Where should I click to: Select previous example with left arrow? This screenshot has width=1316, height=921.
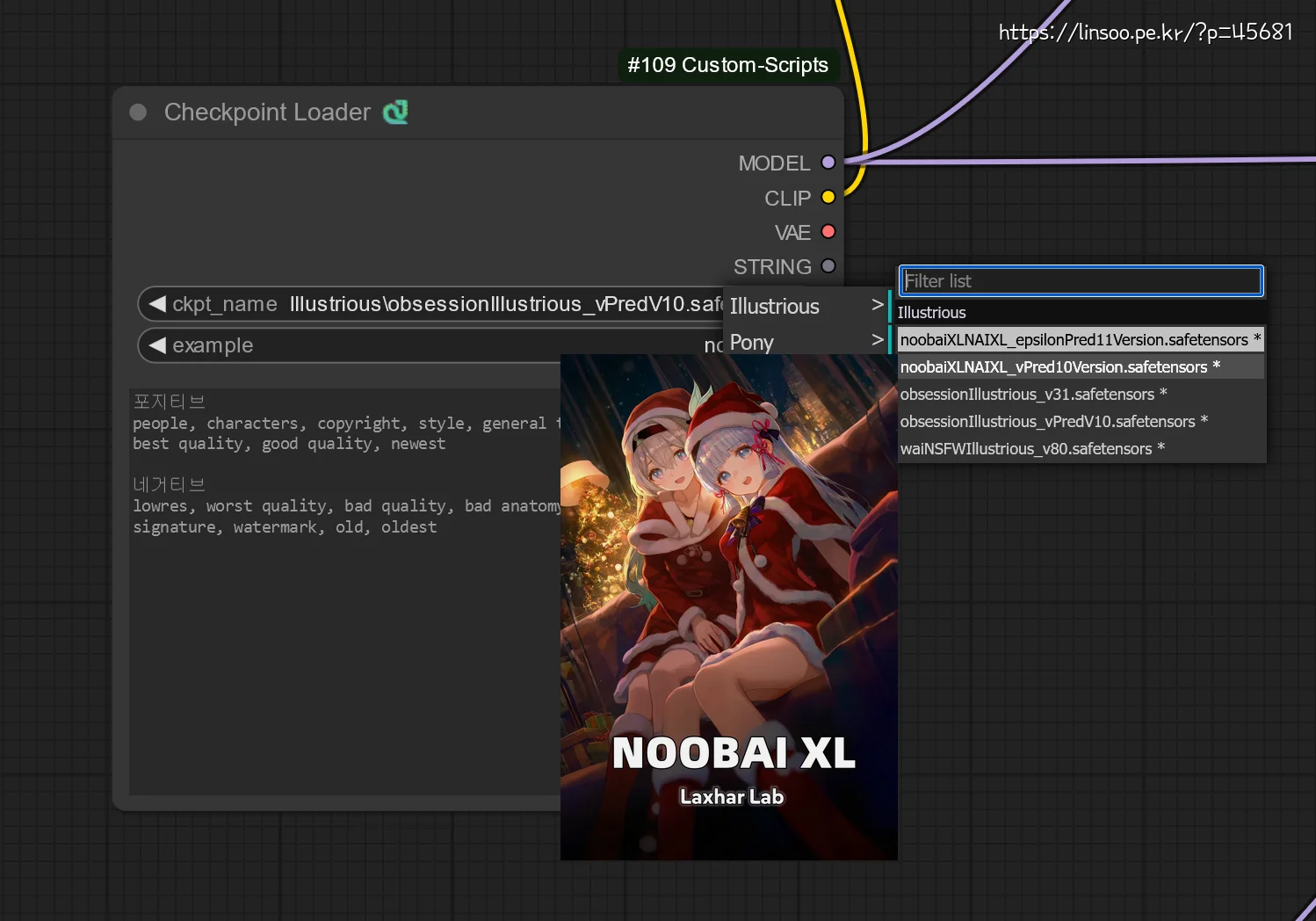157,345
